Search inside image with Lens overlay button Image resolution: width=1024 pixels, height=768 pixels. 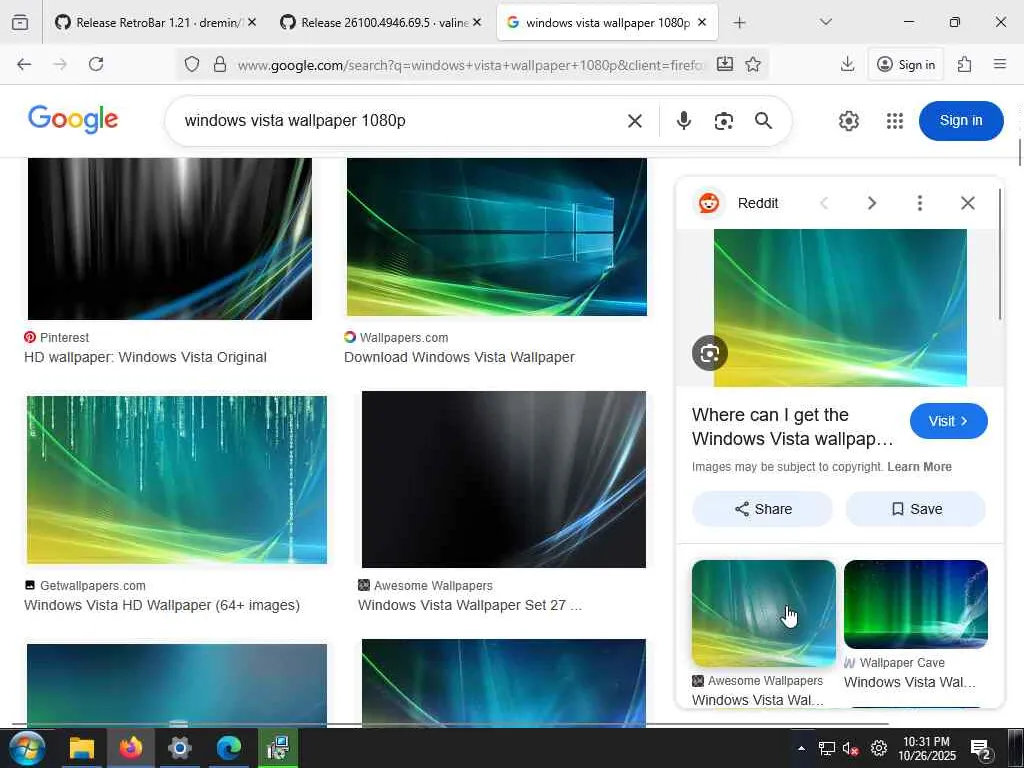click(710, 353)
